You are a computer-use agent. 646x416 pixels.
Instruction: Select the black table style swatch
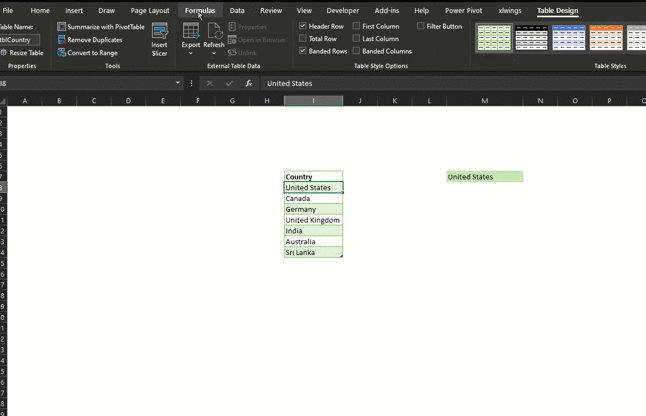click(x=531, y=37)
